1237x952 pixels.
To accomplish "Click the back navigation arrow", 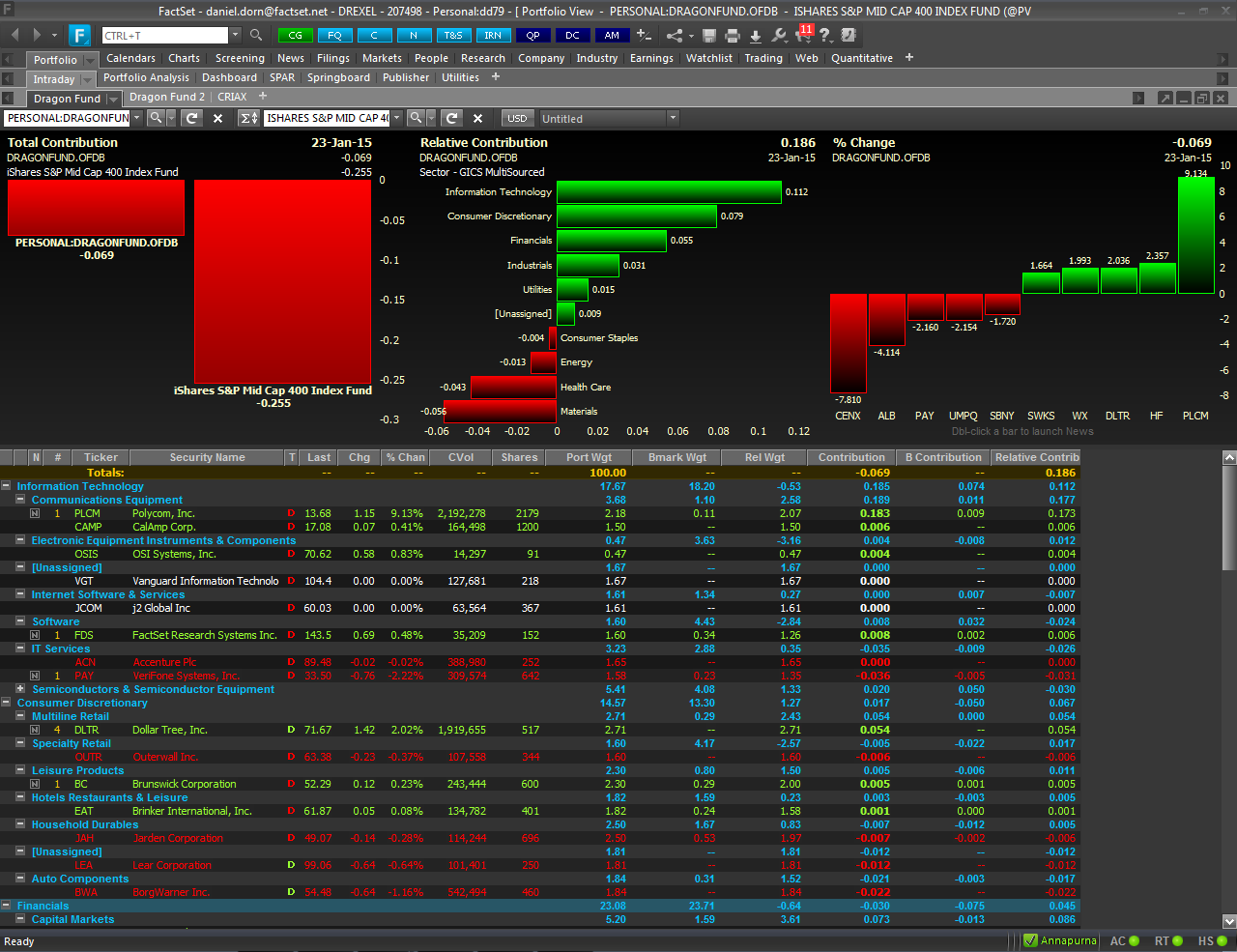I will pos(14,35).
